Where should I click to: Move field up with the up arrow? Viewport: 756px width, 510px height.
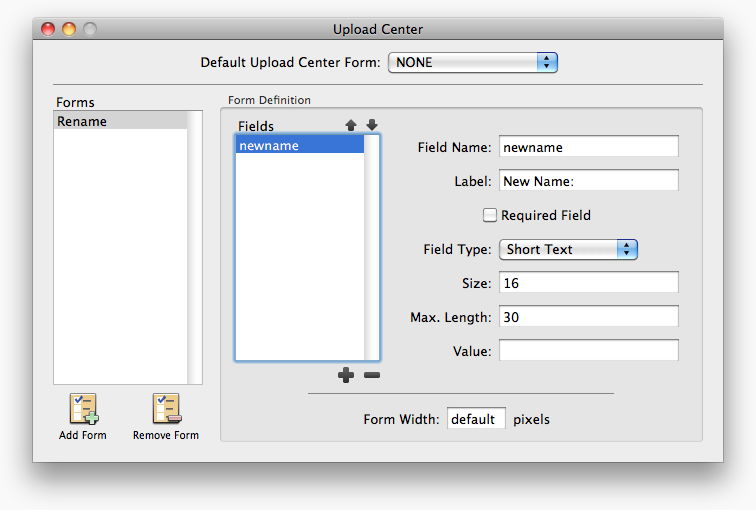click(x=351, y=126)
